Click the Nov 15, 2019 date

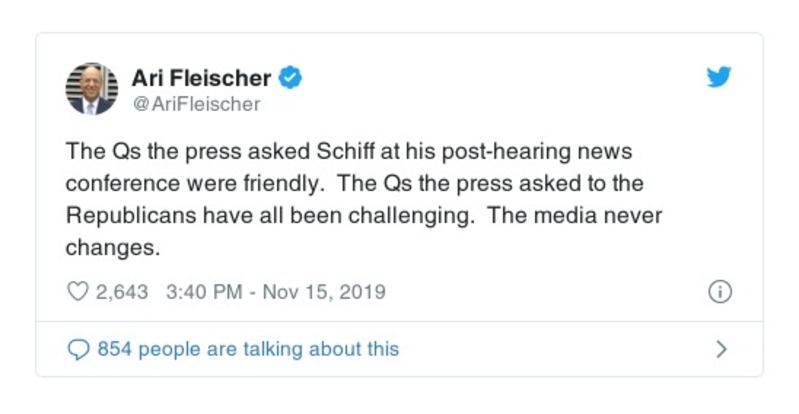coord(328,292)
